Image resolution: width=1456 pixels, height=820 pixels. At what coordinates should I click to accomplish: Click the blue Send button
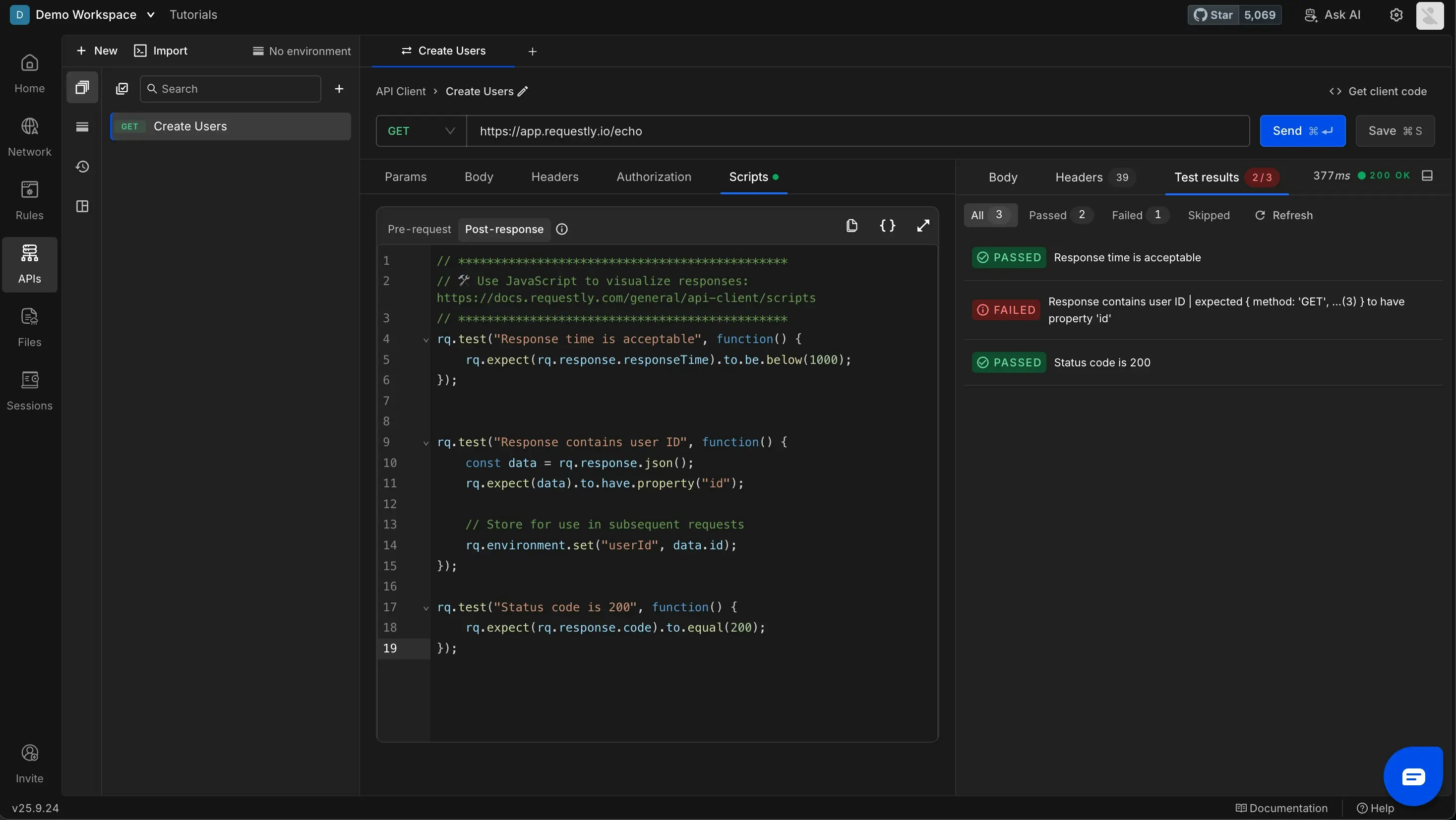coord(1302,131)
